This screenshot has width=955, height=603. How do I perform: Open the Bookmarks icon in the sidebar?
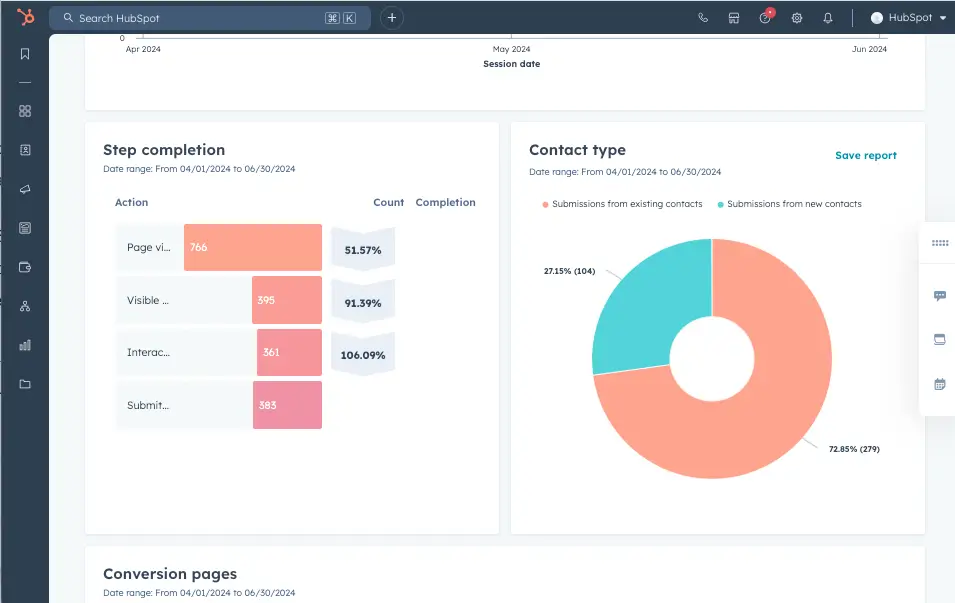click(x=25, y=54)
